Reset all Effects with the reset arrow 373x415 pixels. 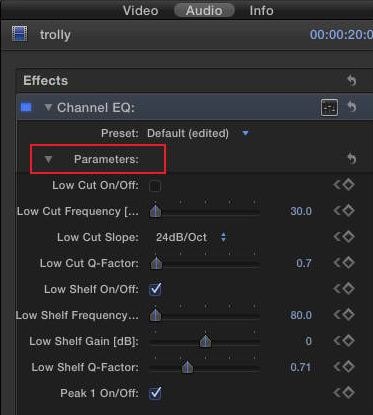[351, 81]
